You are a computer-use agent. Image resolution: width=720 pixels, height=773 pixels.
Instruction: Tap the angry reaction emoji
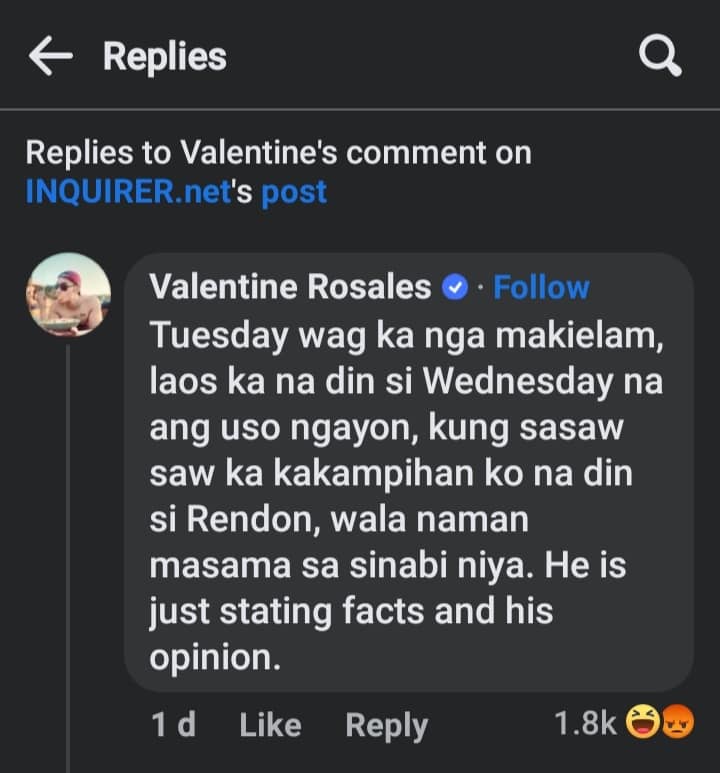tap(677, 722)
